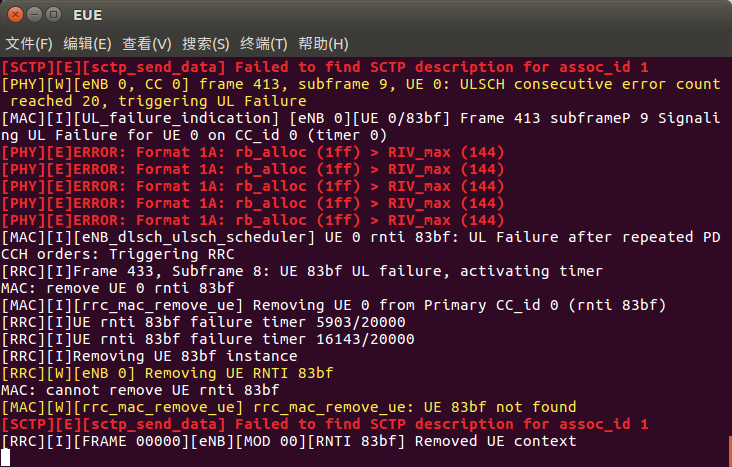This screenshot has height=467, width=732.
Task: Open the 查看(V) menu
Action: [x=147, y=44]
